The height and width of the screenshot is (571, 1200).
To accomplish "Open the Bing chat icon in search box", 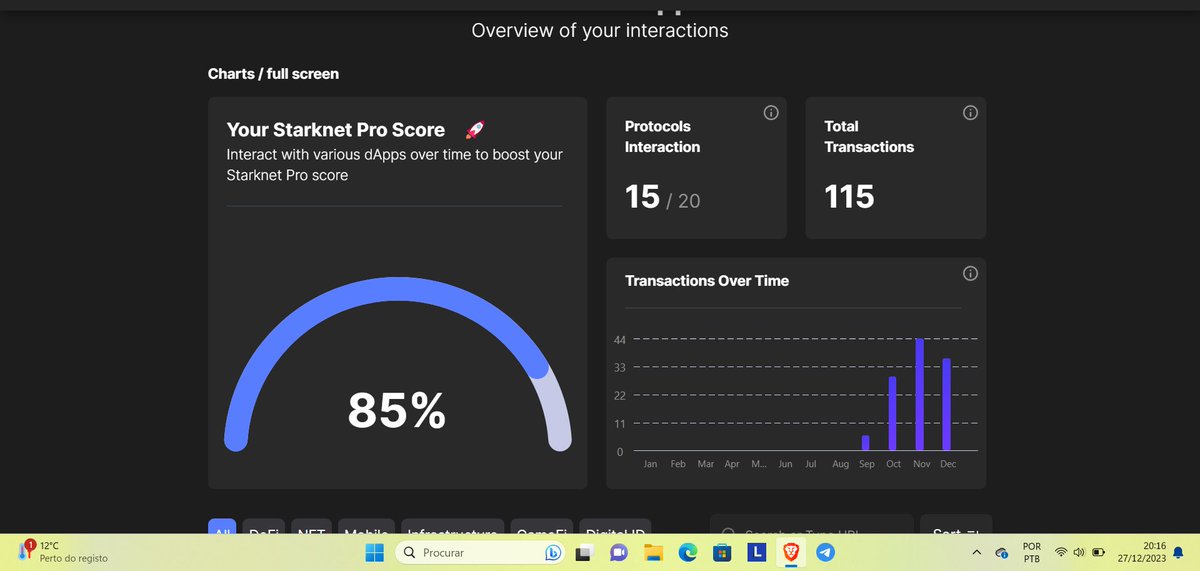I will tap(552, 552).
